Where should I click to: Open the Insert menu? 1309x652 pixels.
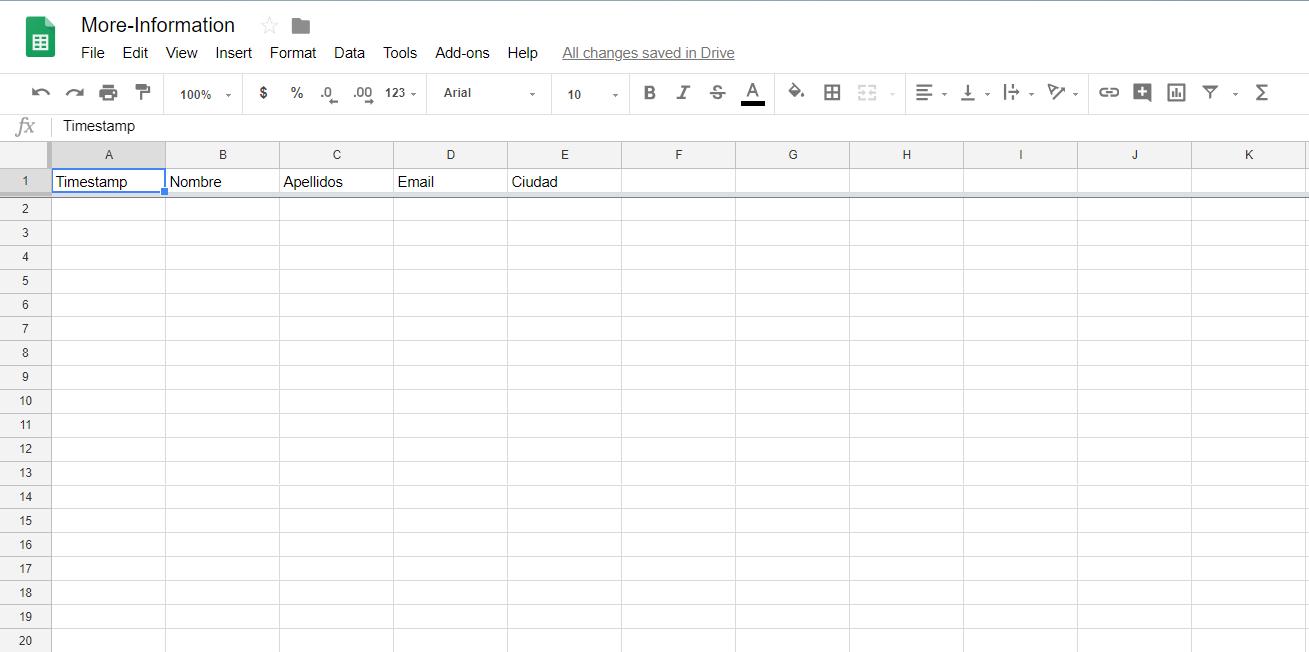233,53
